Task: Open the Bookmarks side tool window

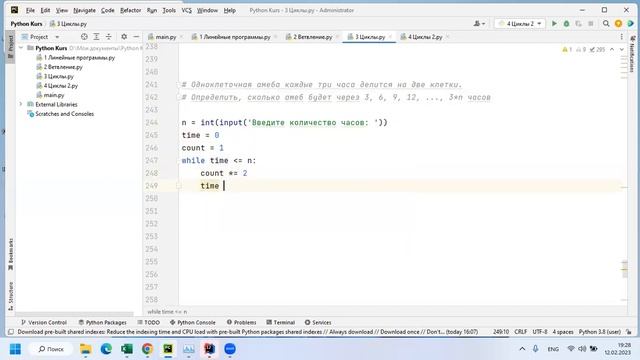Action: [x=11, y=254]
